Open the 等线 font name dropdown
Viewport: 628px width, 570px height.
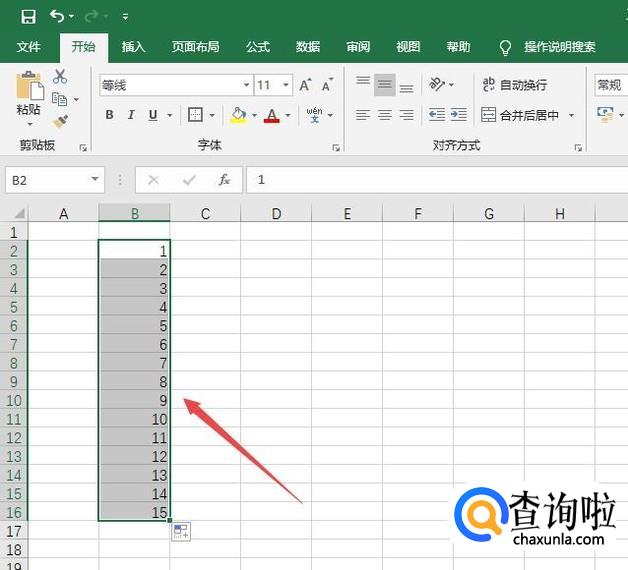(246, 85)
